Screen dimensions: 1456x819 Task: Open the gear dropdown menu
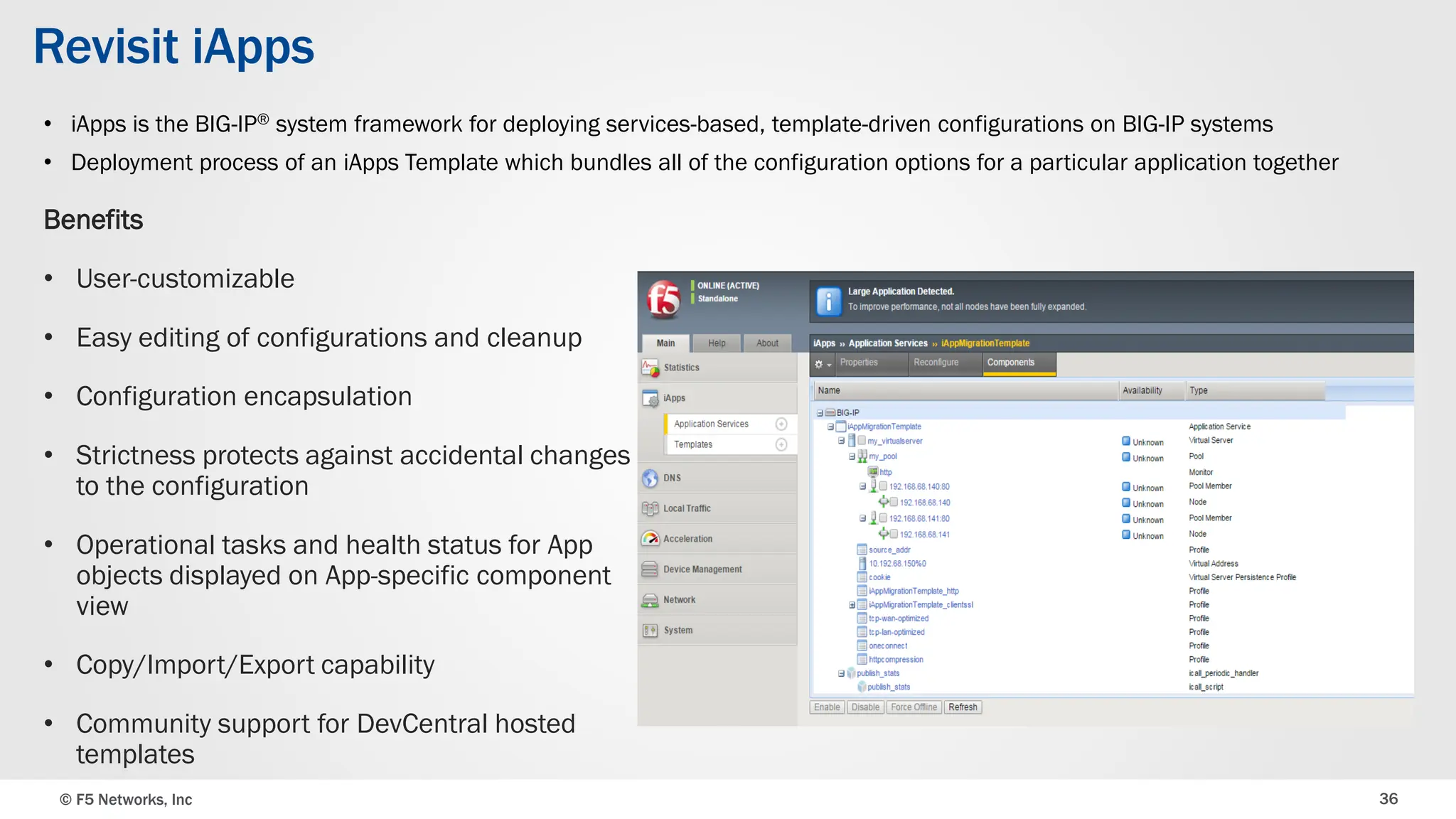[x=823, y=364]
